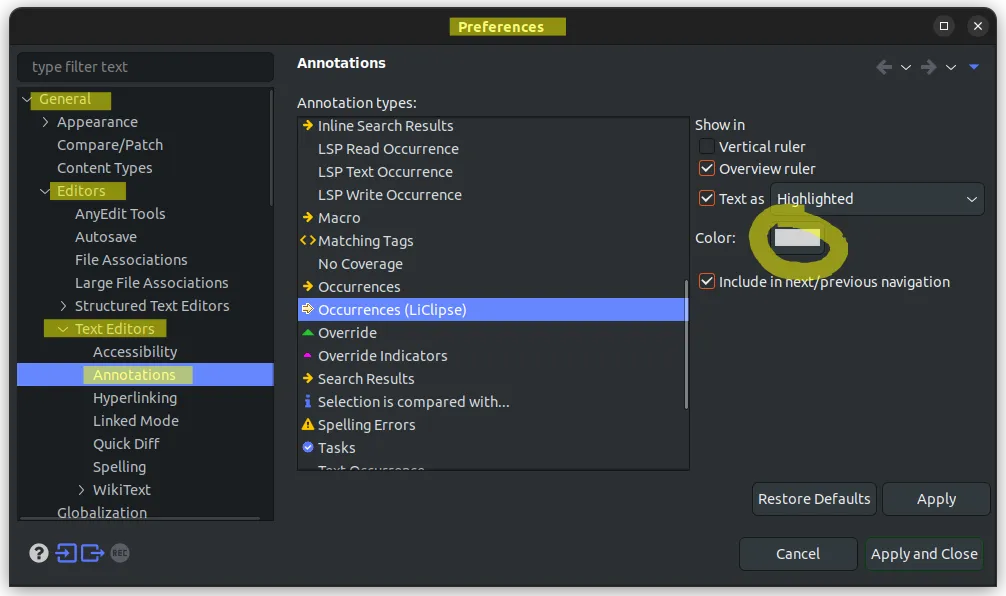Open the Quick Diff preferences page
The width and height of the screenshot is (1006, 596).
126,444
